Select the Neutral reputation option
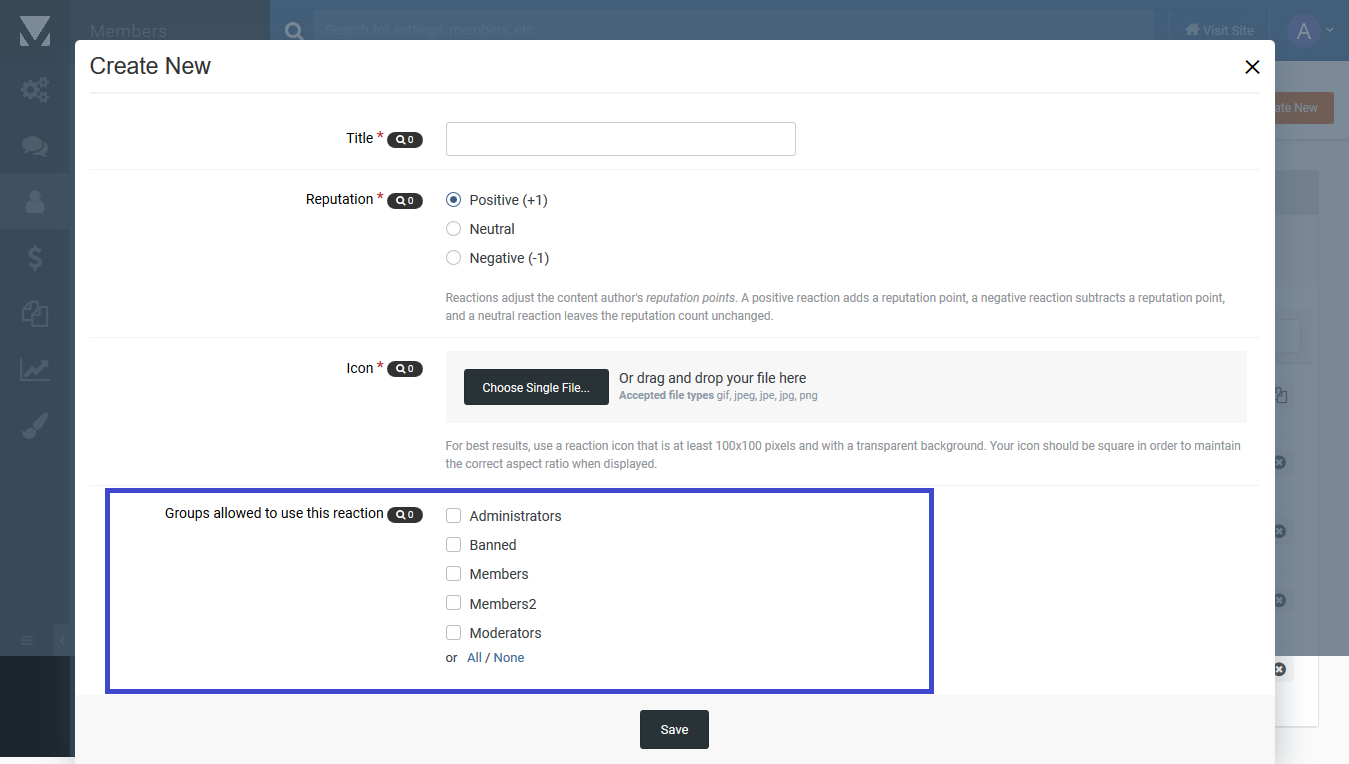 coord(454,229)
